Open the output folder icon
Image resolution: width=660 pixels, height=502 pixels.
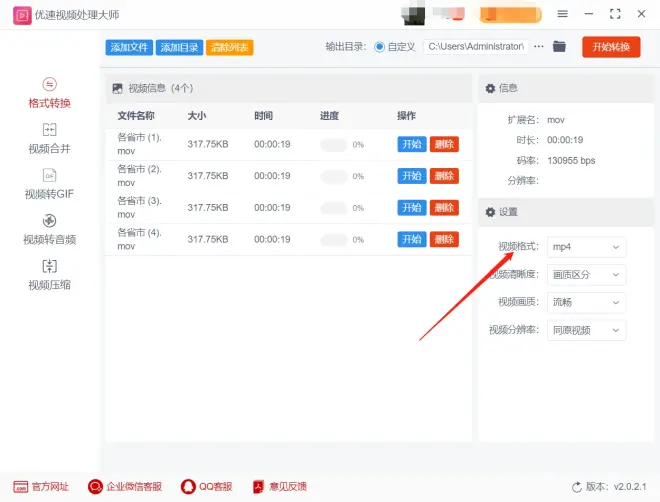[559, 46]
